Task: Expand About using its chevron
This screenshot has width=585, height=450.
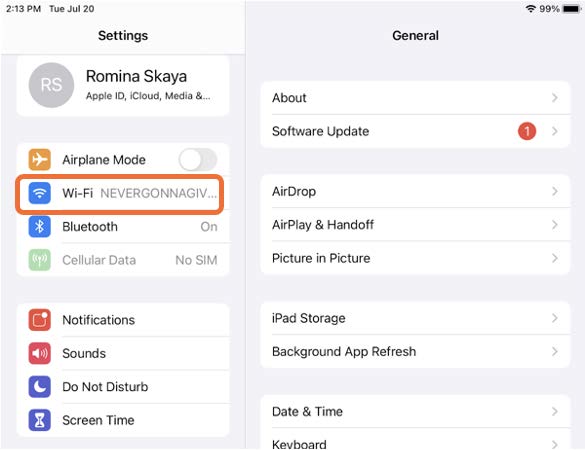Action: [x=555, y=98]
